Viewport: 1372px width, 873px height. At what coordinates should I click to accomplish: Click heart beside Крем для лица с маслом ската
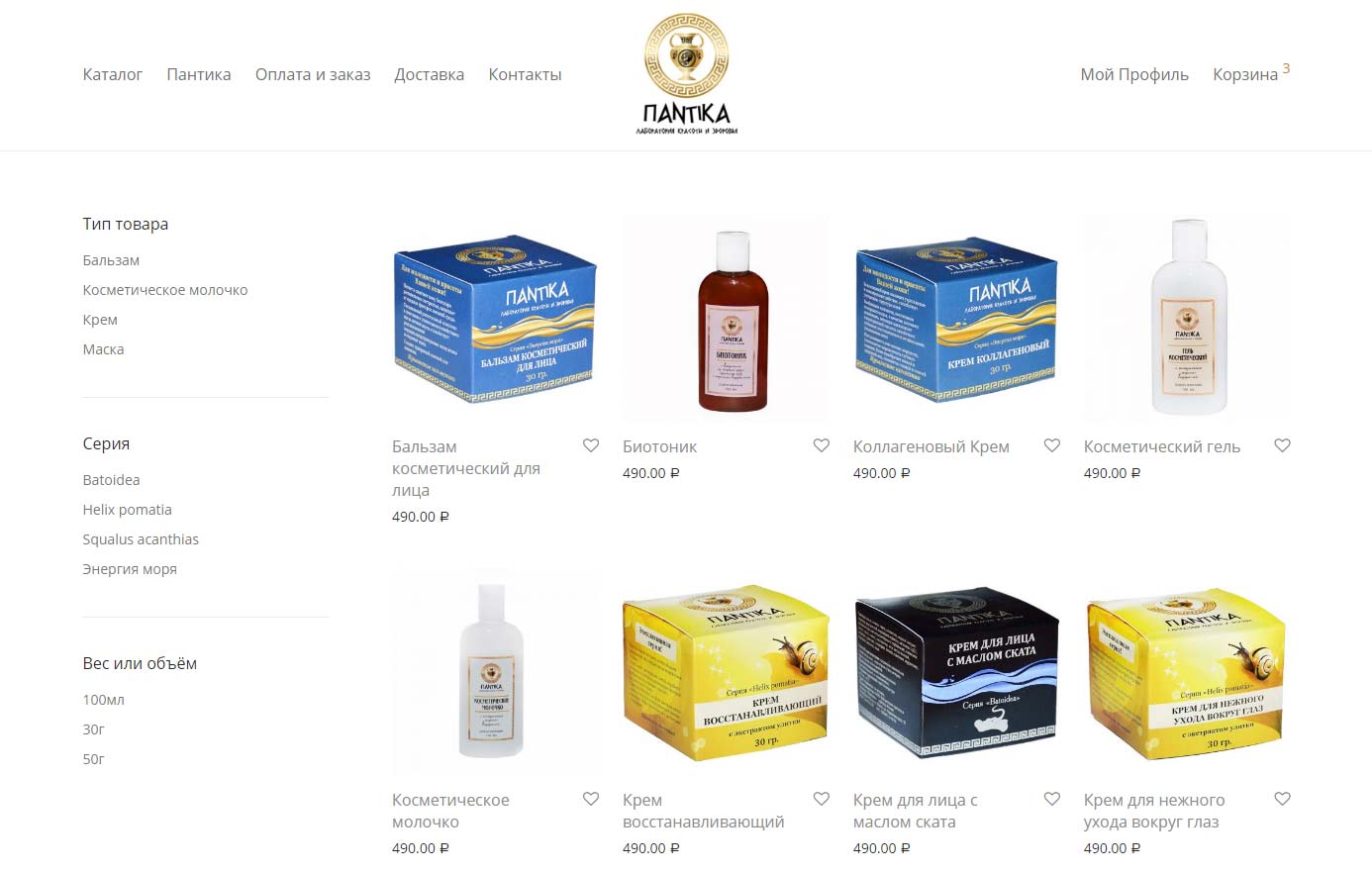pos(1052,799)
